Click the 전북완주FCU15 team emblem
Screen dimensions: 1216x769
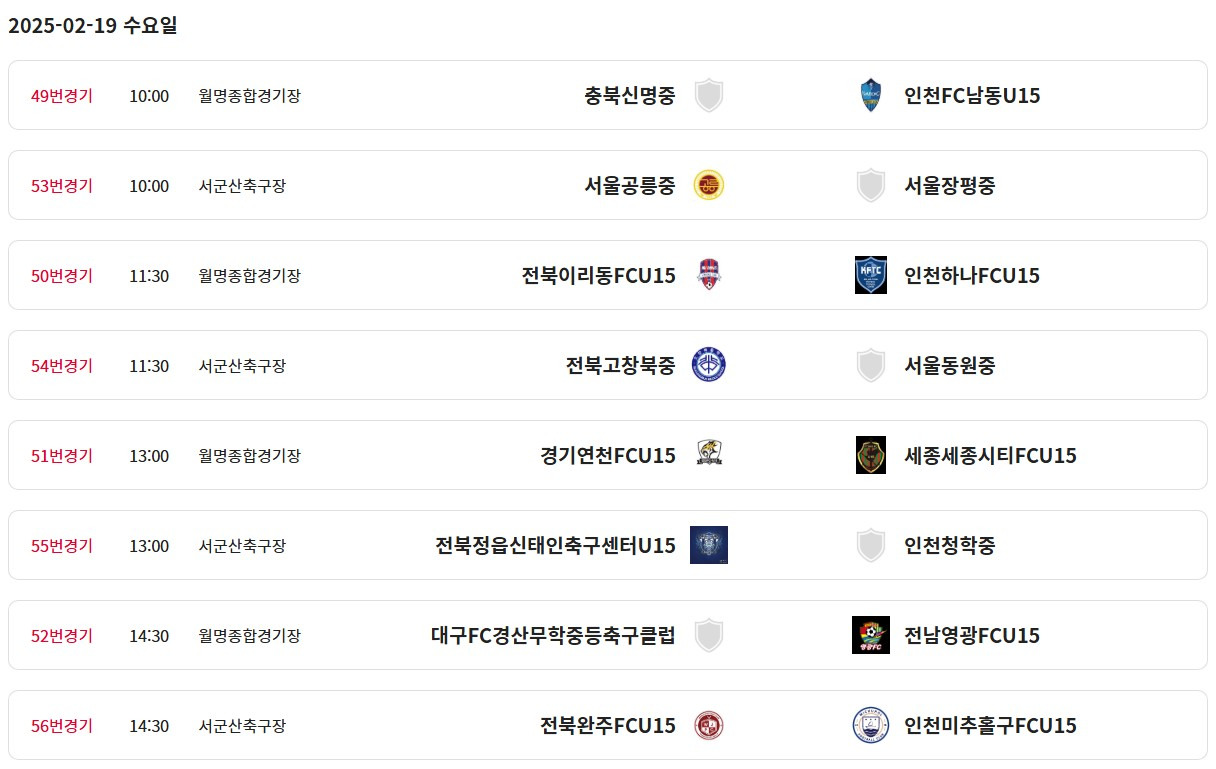(709, 725)
